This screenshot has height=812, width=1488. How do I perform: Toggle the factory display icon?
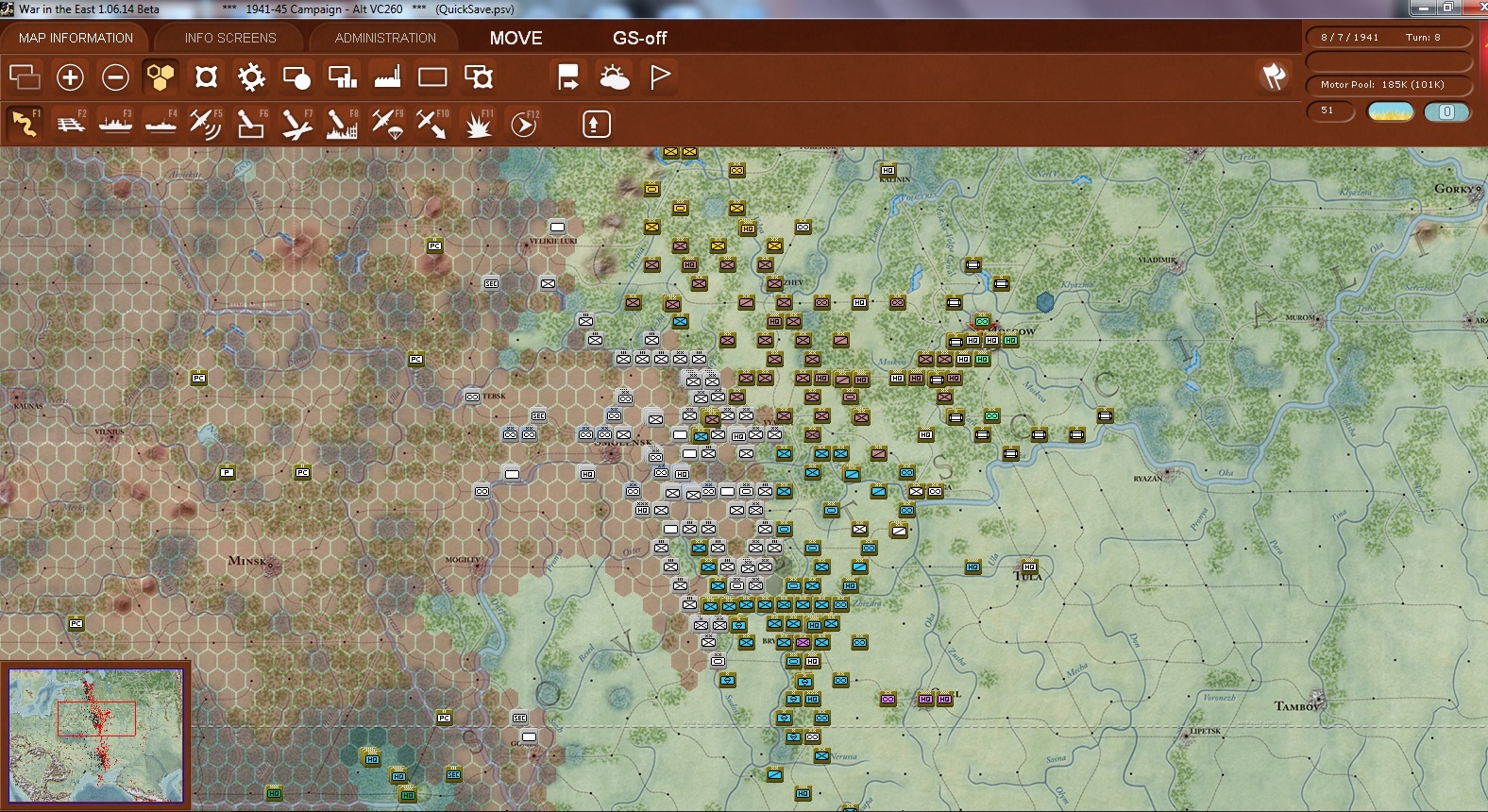(387, 77)
